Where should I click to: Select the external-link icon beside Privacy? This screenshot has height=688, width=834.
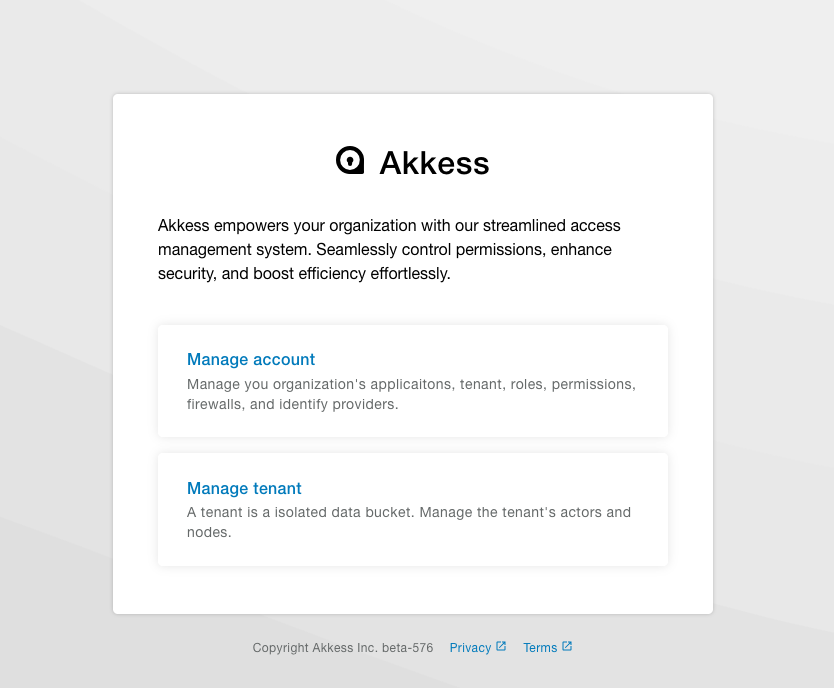499,646
